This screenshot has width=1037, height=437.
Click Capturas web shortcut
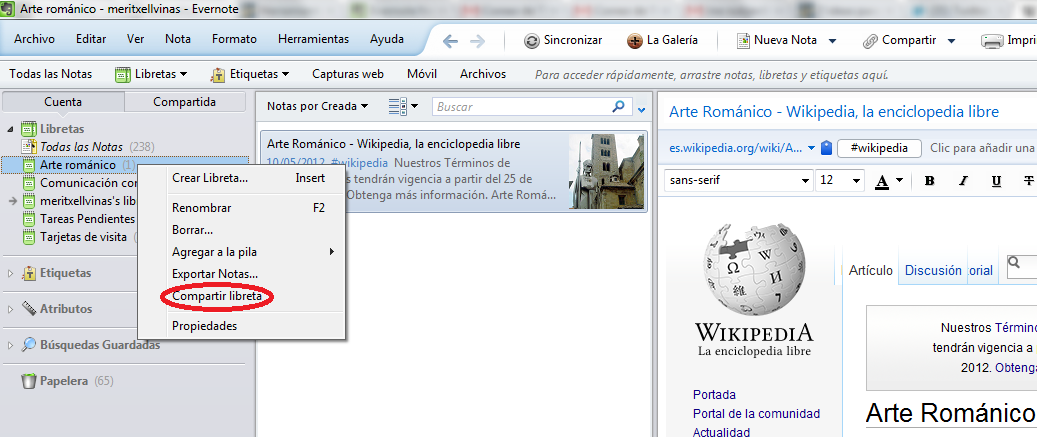[x=348, y=74]
